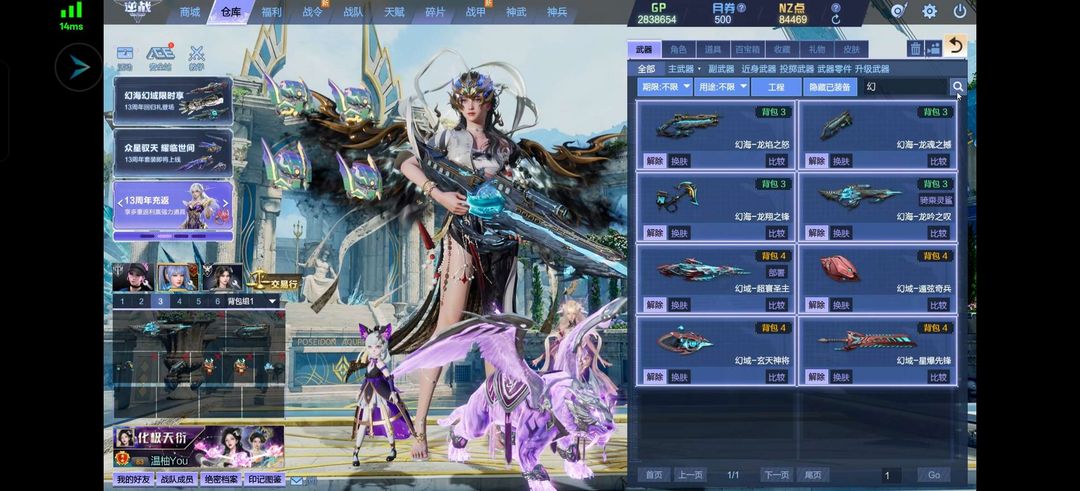Select the black-cap character avatar
This screenshot has width=1080, height=491.
pyautogui.click(x=134, y=277)
